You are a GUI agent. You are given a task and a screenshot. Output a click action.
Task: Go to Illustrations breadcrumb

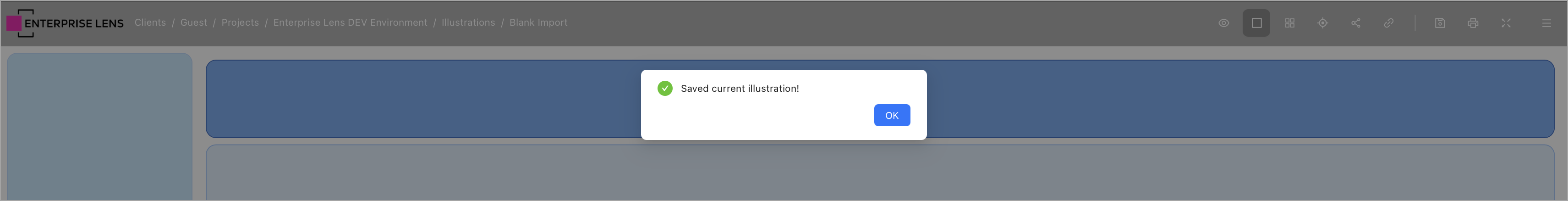[x=468, y=22]
